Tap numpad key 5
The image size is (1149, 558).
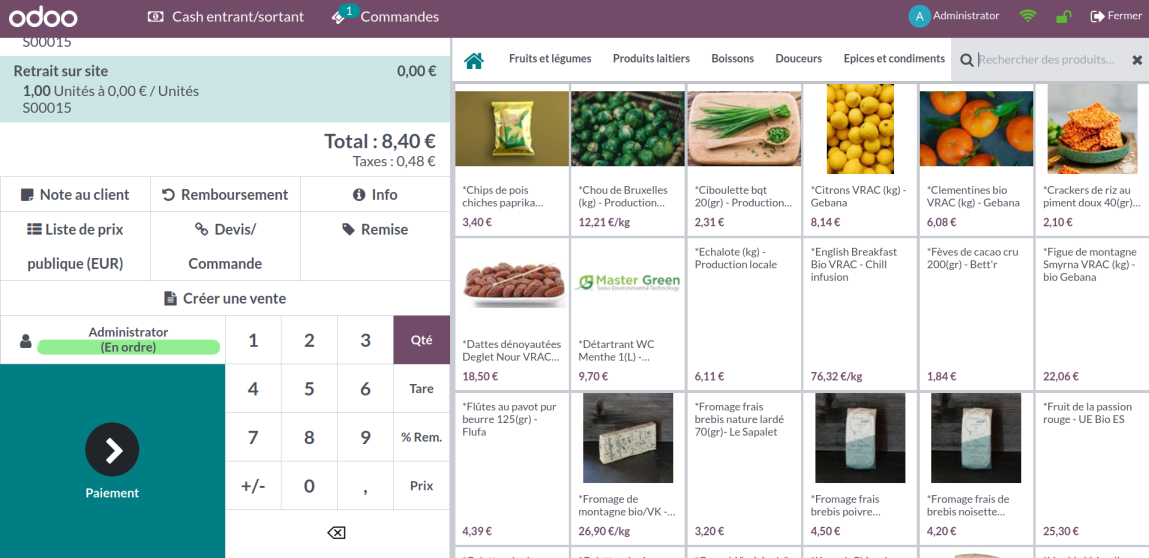click(x=309, y=389)
